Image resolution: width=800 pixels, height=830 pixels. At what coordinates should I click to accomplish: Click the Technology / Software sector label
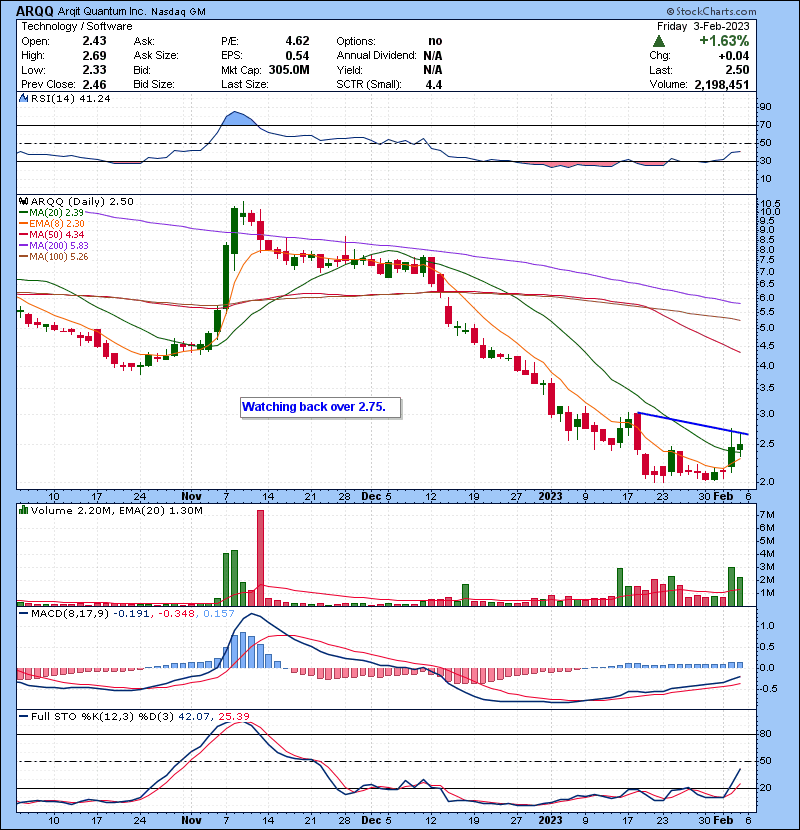click(77, 26)
